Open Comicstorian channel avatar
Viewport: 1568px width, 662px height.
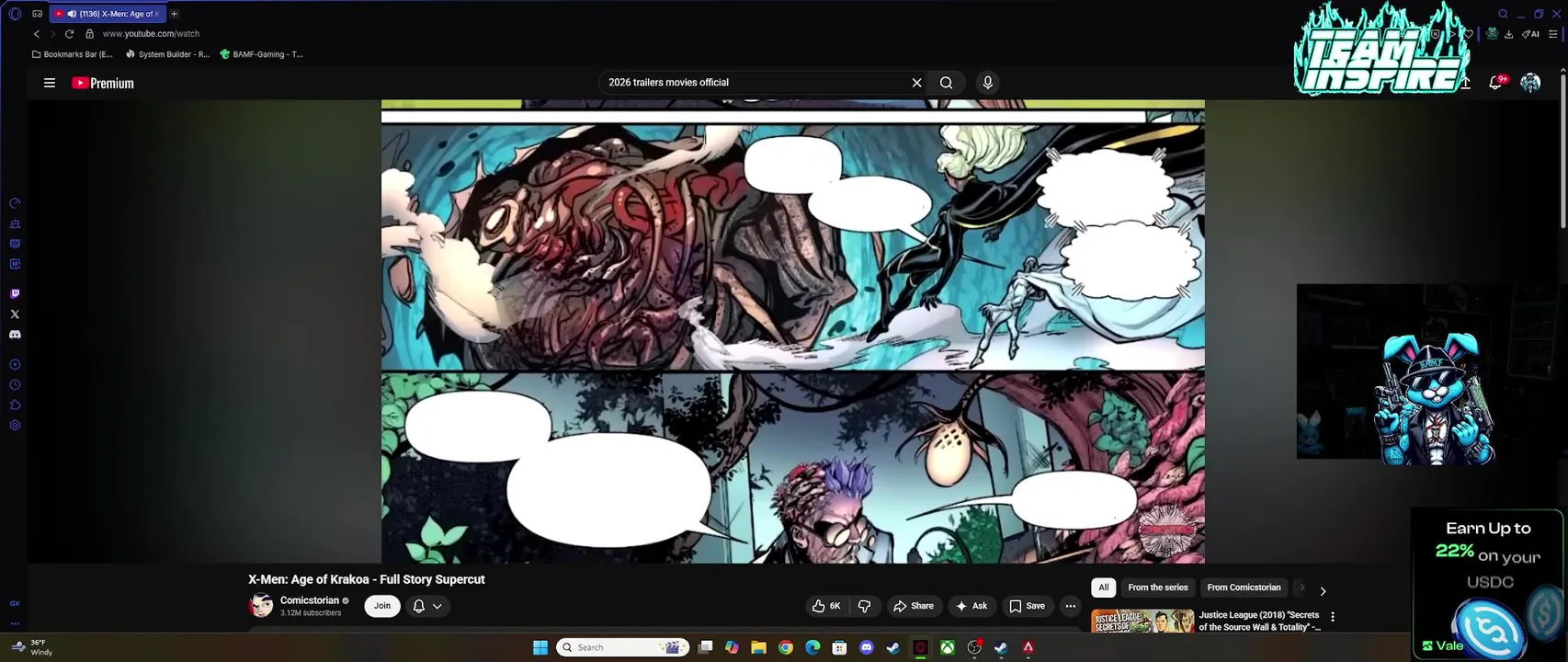(x=261, y=606)
